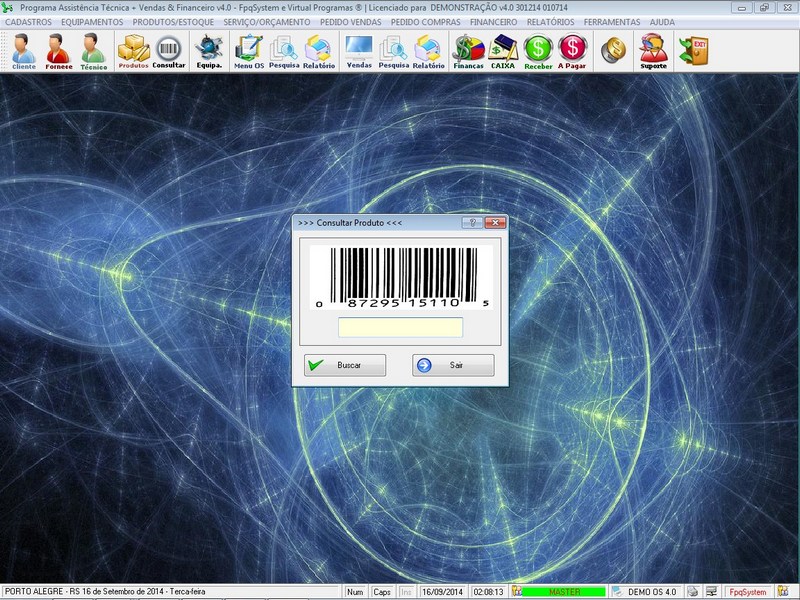Open the Menu OS clipboard icon
800x600 pixels.
[249, 51]
